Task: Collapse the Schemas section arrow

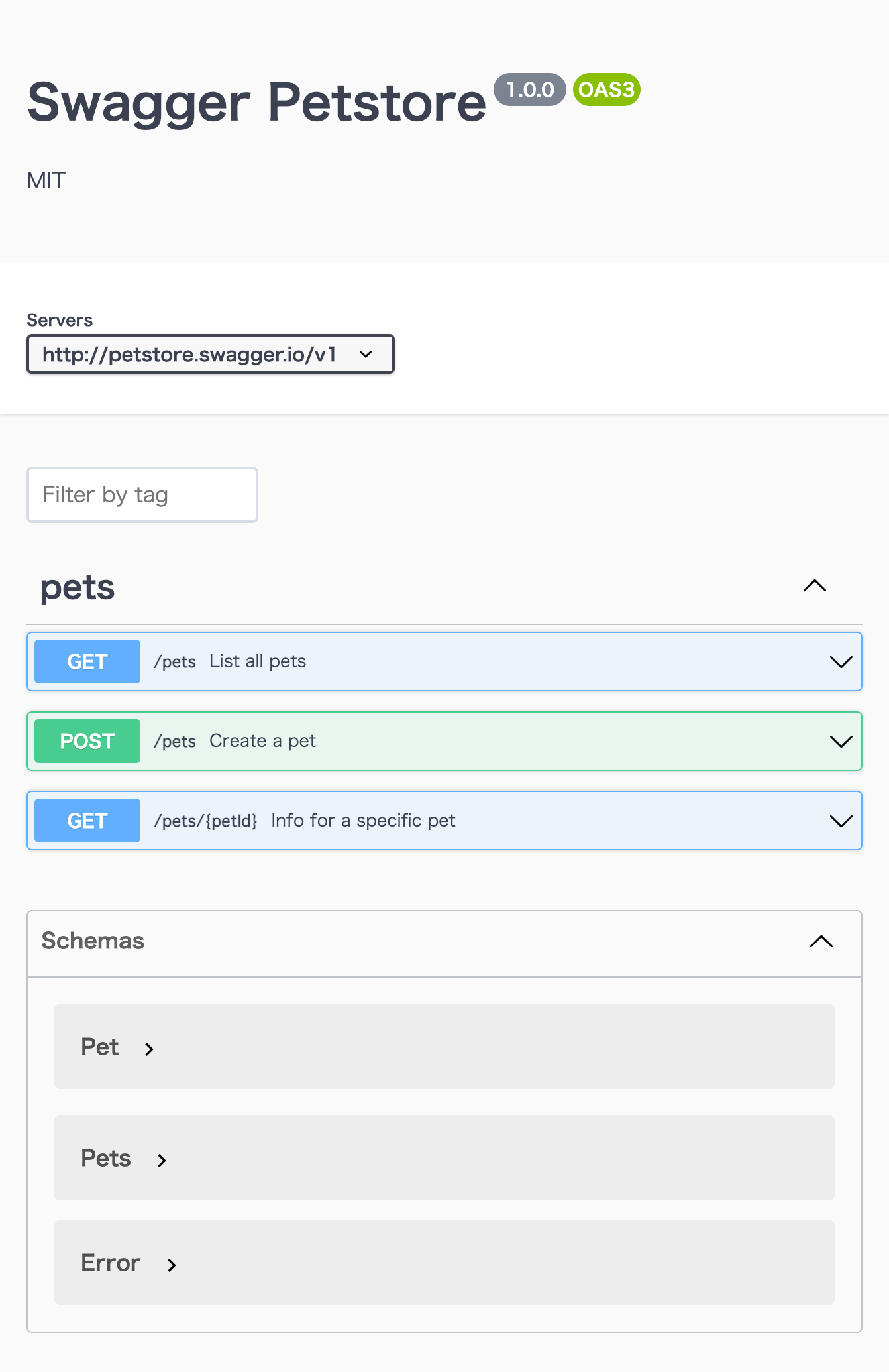Action: pyautogui.click(x=821, y=941)
